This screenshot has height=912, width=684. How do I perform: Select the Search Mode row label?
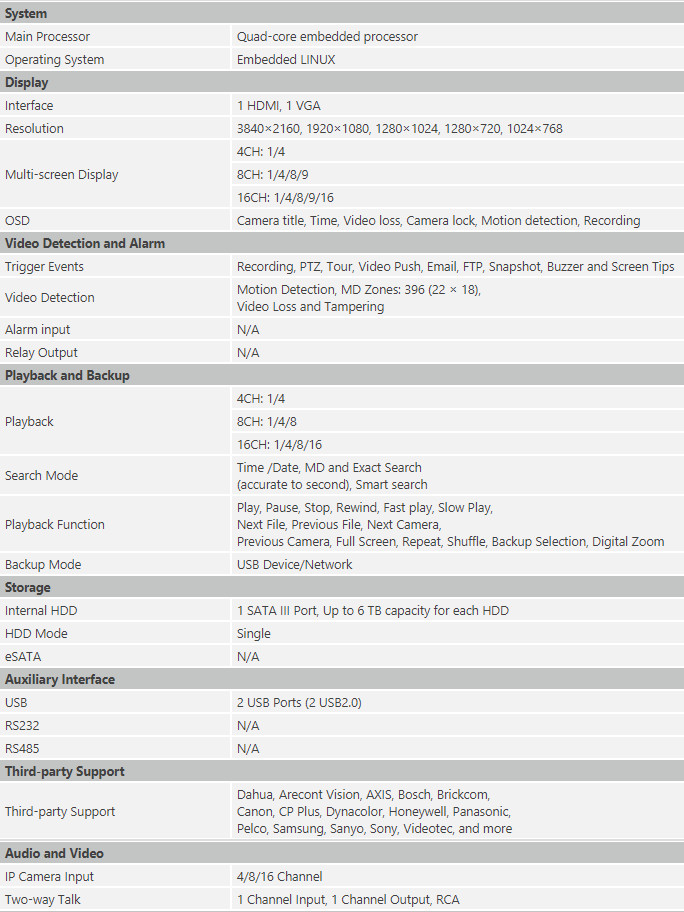pyautogui.click(x=41, y=476)
